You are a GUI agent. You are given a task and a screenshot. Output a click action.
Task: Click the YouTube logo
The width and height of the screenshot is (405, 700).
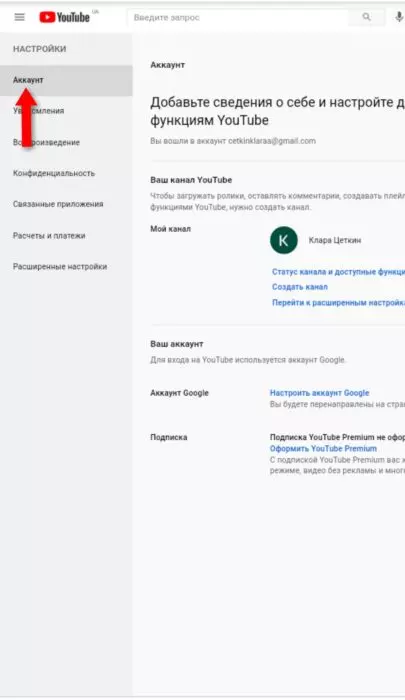[65, 17]
